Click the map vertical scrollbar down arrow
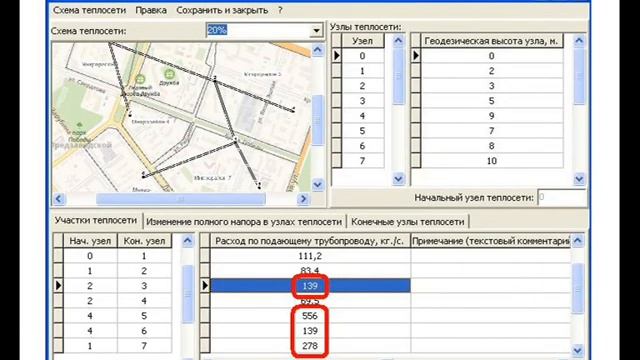The image size is (640, 360). pyautogui.click(x=318, y=184)
